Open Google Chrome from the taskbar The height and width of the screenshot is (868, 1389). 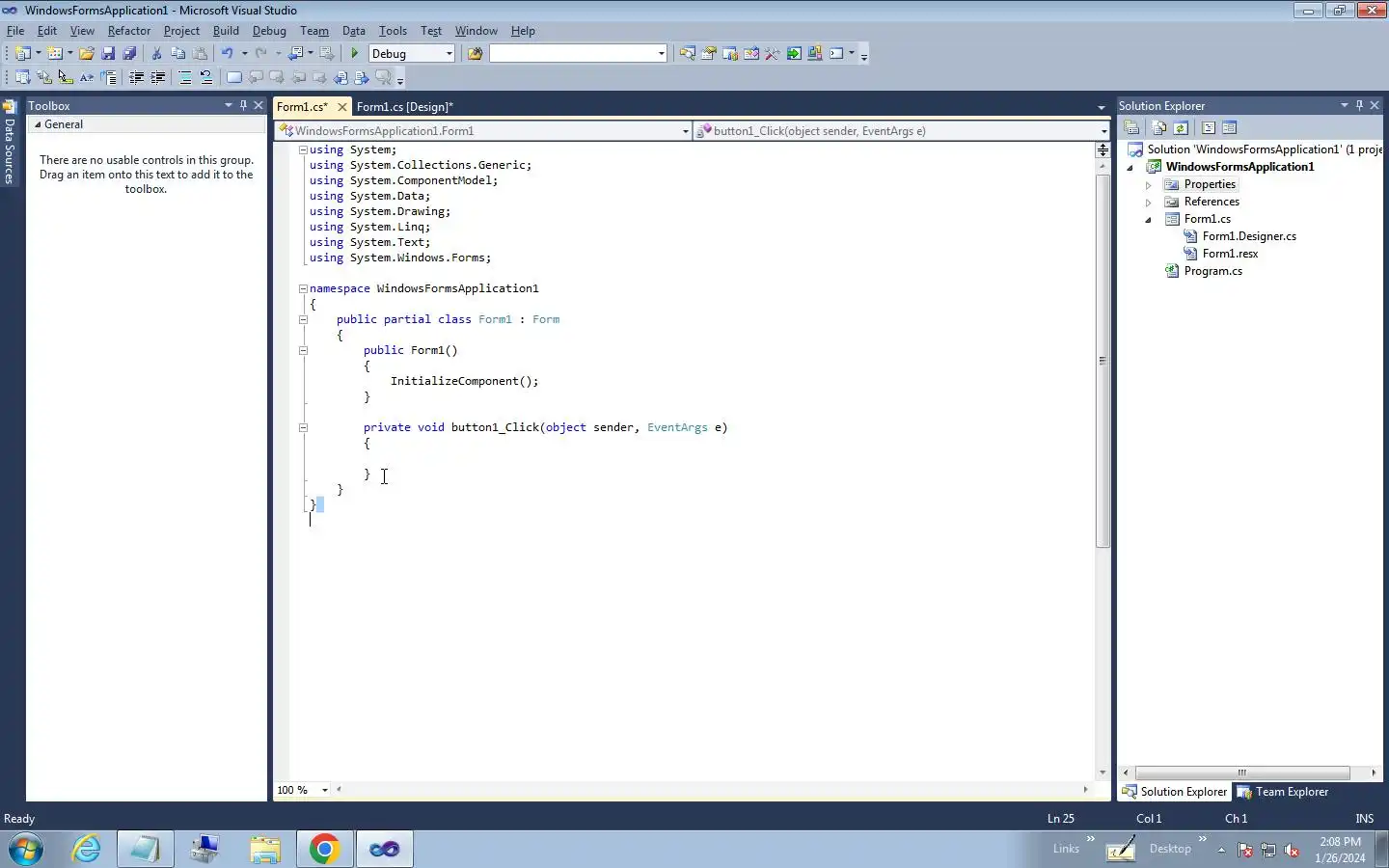click(324, 849)
